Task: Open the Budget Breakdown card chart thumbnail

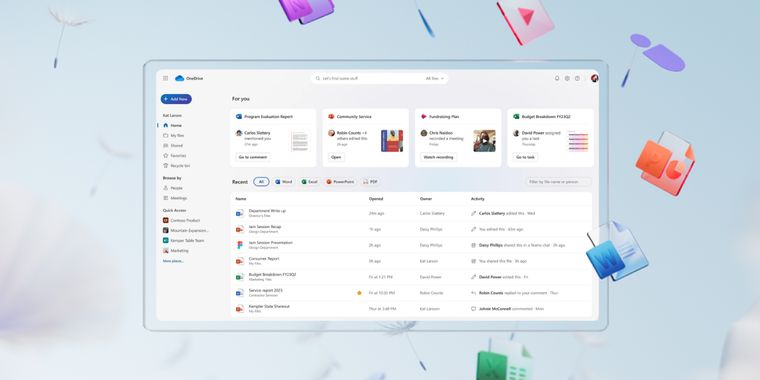Action: click(x=578, y=141)
